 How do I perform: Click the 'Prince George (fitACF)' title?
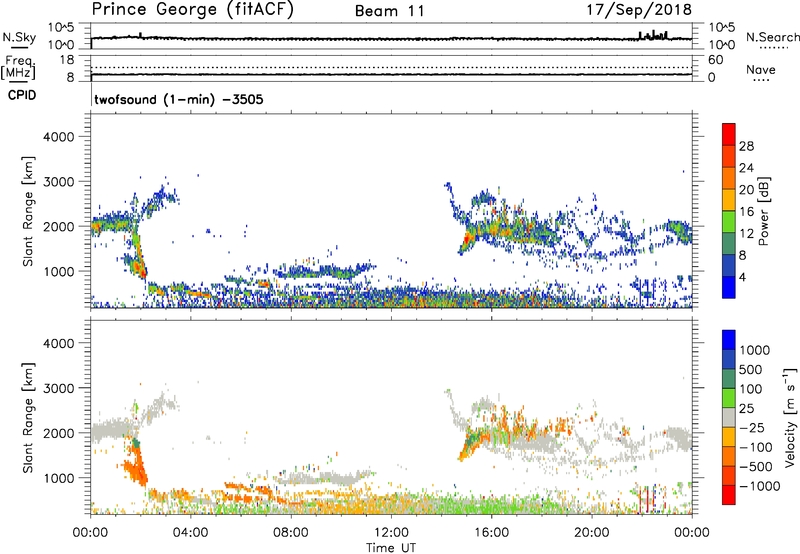coord(192,9)
